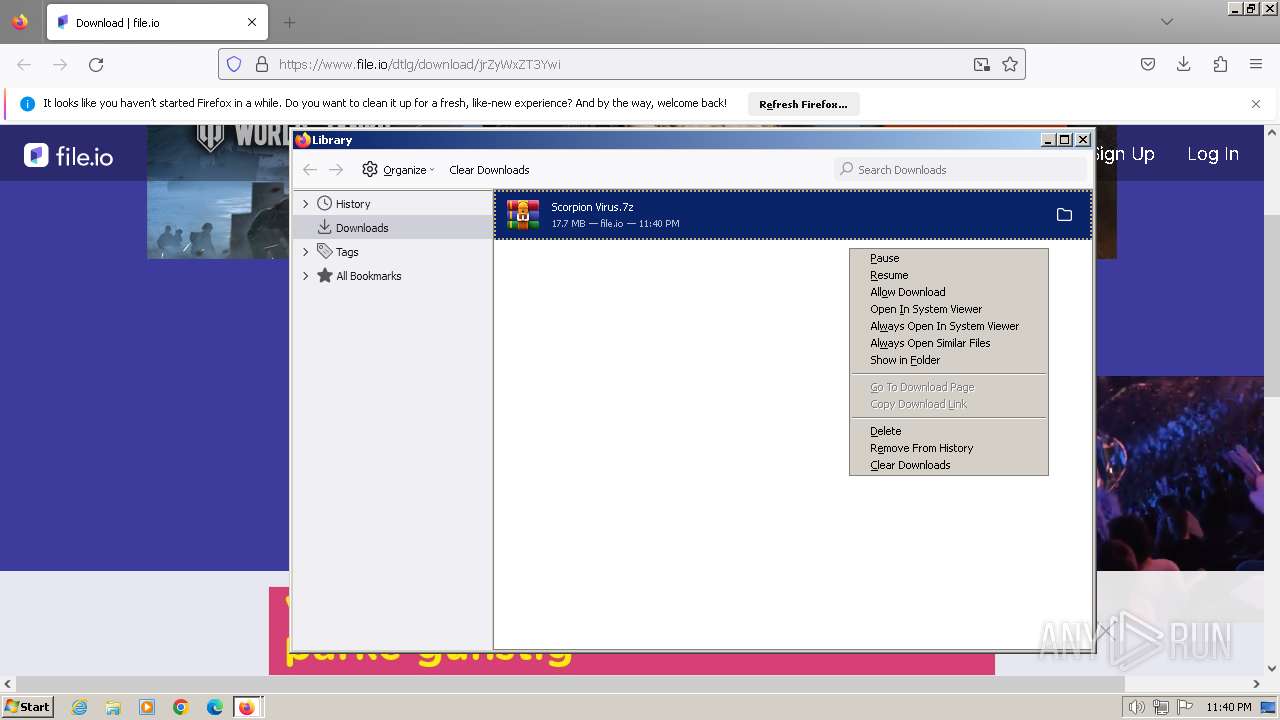Image resolution: width=1280 pixels, height=720 pixels.
Task: Click Log In on file.io page
Action: (1213, 154)
